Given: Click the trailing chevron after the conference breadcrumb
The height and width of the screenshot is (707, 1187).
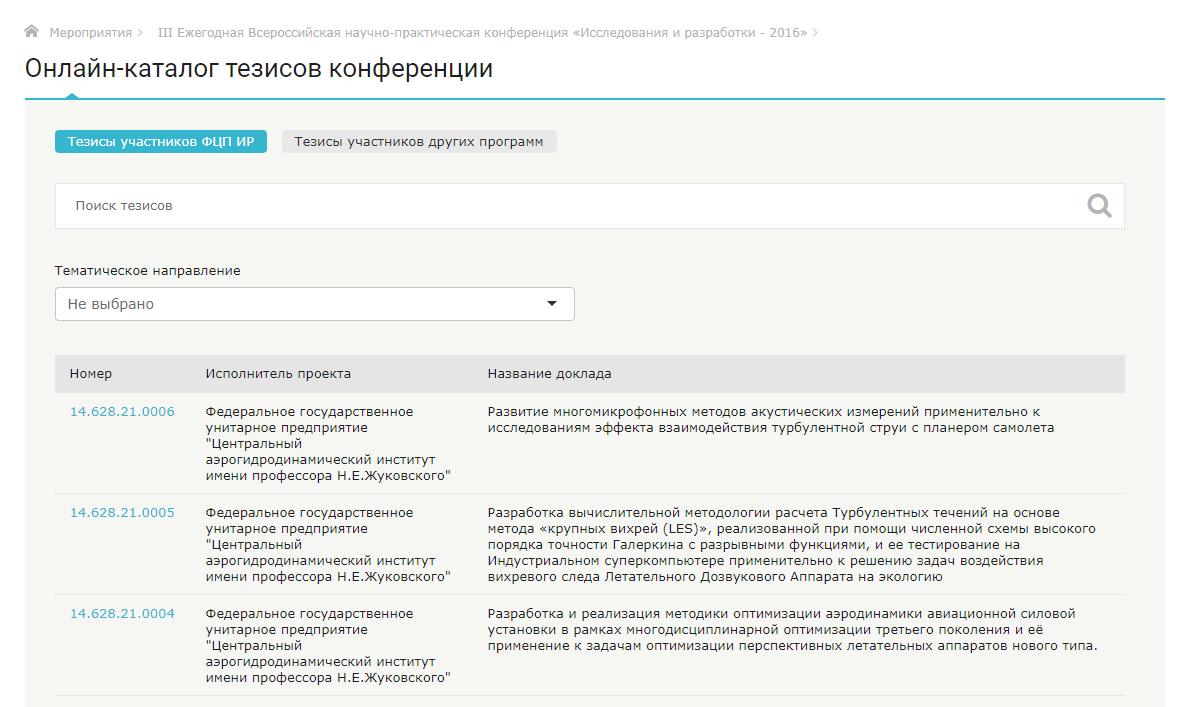Looking at the screenshot, I should tap(816, 33).
